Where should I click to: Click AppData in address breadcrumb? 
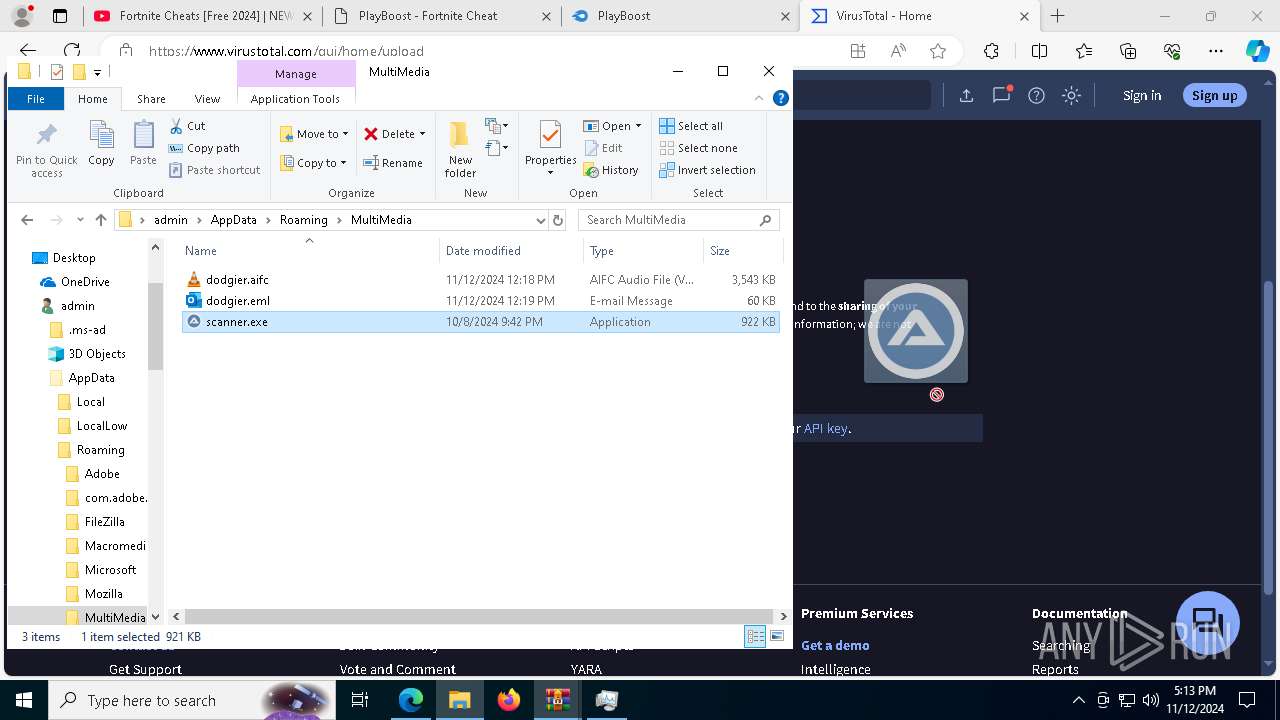click(233, 220)
